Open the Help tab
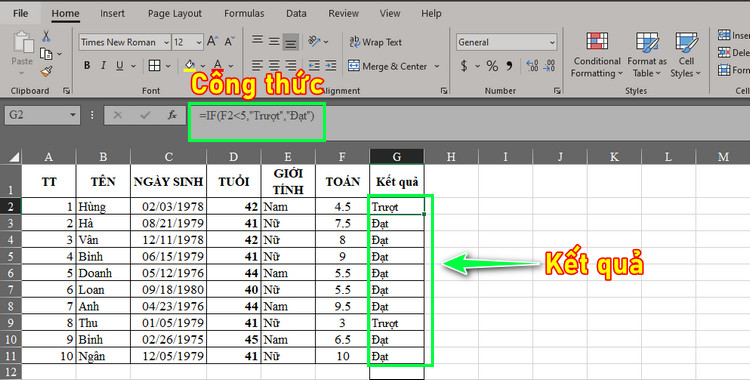The height and width of the screenshot is (380, 750). (431, 13)
